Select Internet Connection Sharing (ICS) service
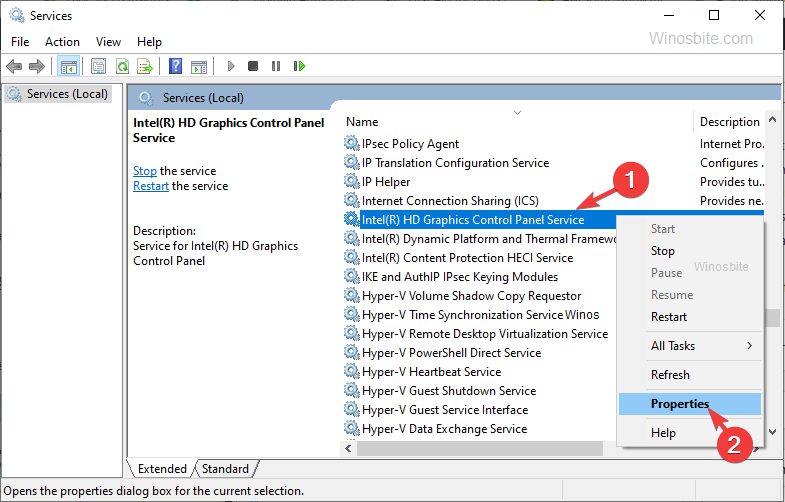This screenshot has height=502, width=785. 450,201
